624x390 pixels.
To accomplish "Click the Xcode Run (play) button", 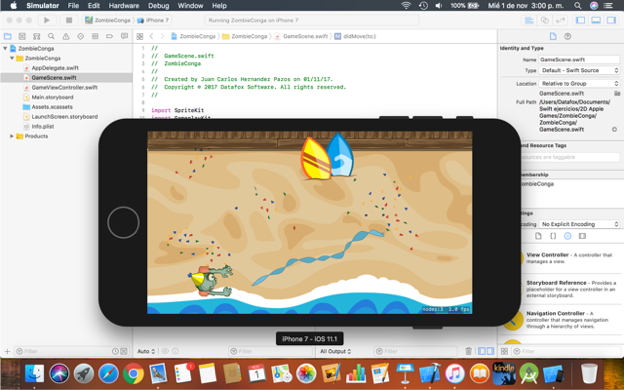I will [47, 20].
